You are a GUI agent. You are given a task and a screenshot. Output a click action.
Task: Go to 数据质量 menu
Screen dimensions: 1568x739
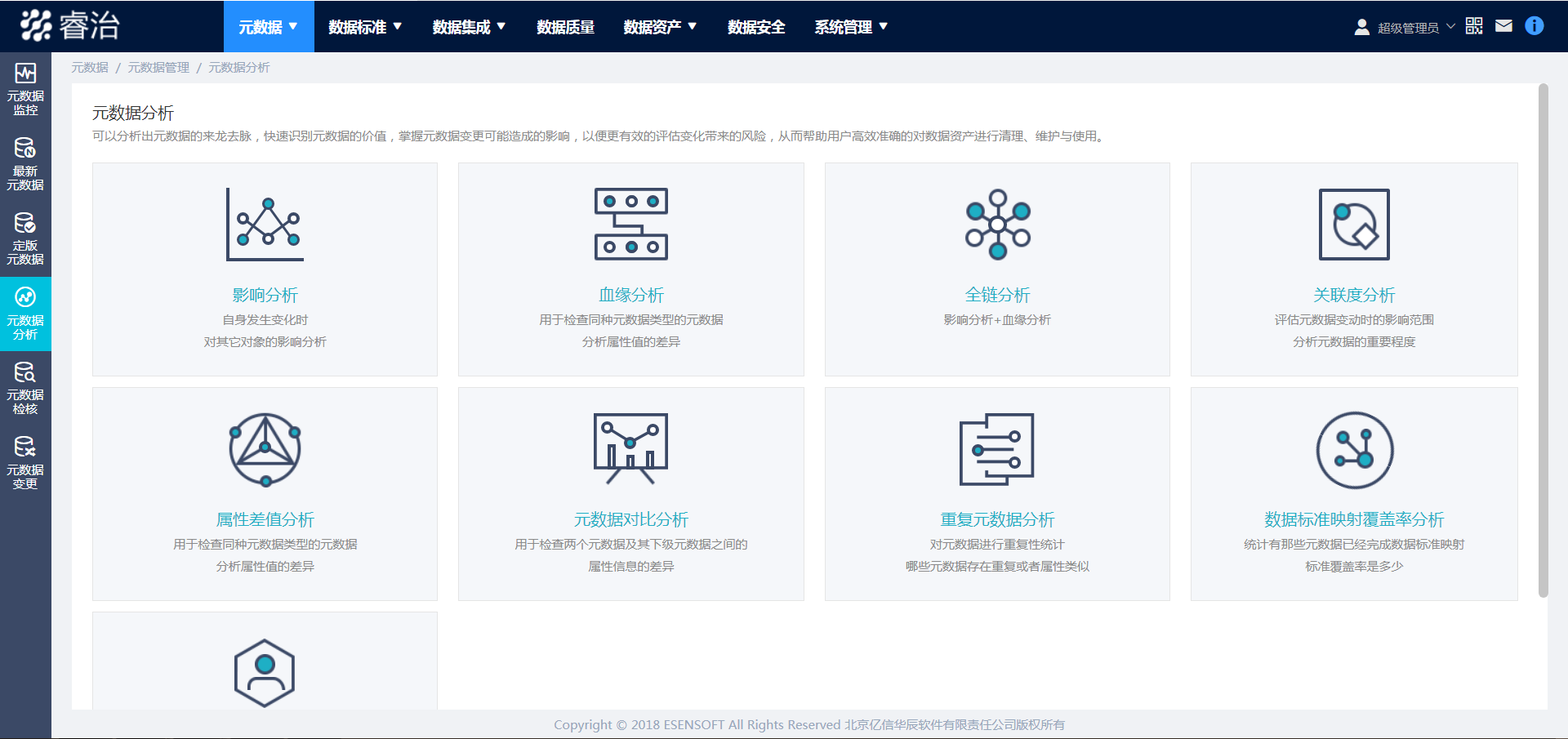565,27
